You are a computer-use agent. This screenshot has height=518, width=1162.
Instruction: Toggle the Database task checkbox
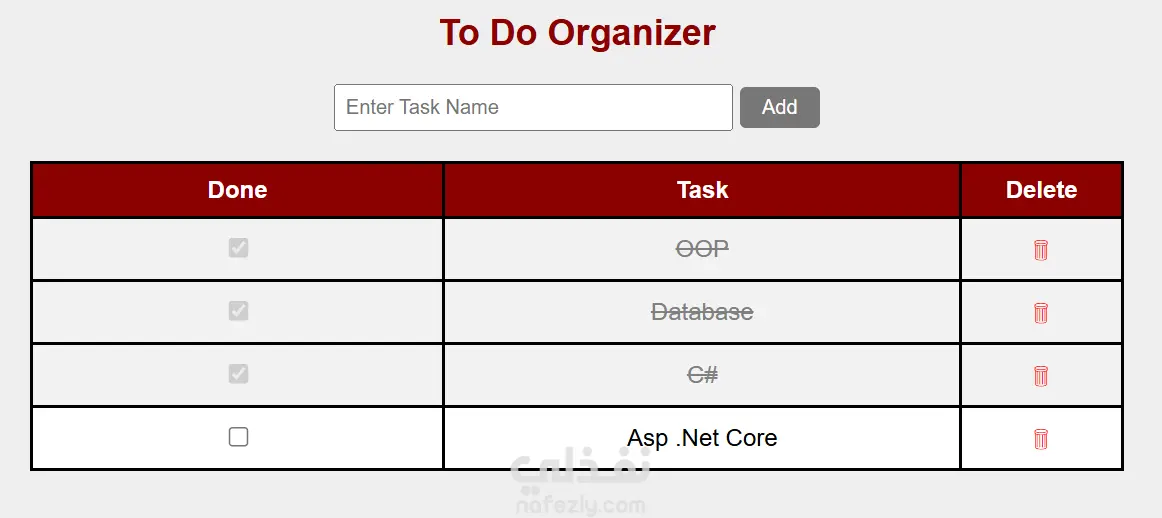point(238,311)
